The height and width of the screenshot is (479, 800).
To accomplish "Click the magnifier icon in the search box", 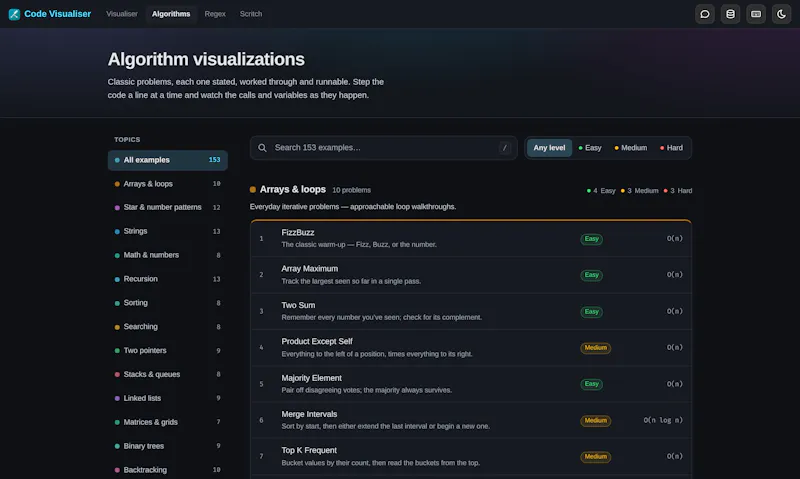I will click(262, 148).
